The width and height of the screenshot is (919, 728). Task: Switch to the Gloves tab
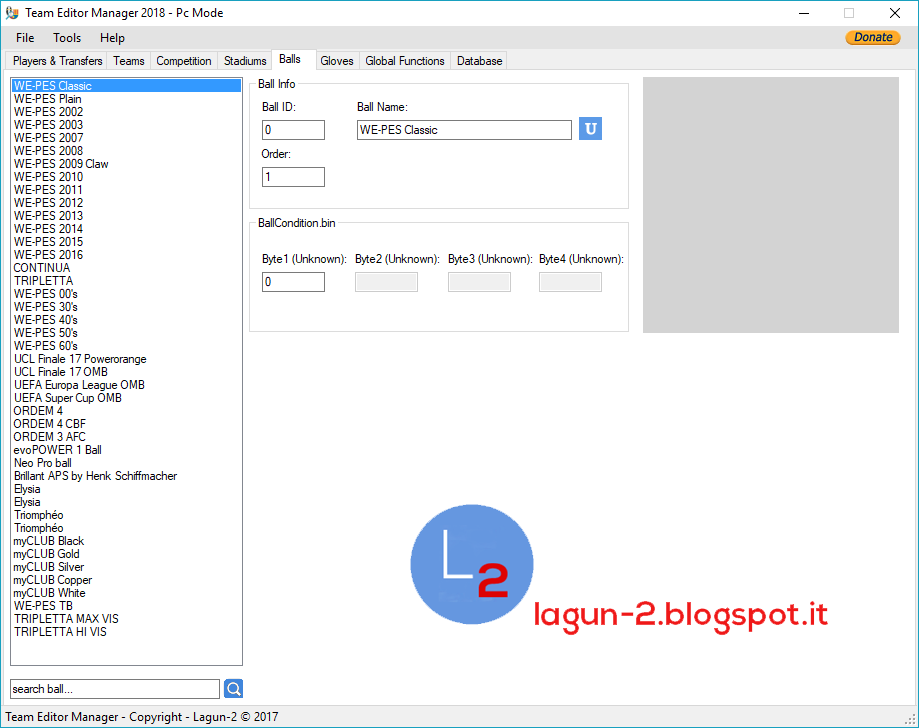coord(337,61)
